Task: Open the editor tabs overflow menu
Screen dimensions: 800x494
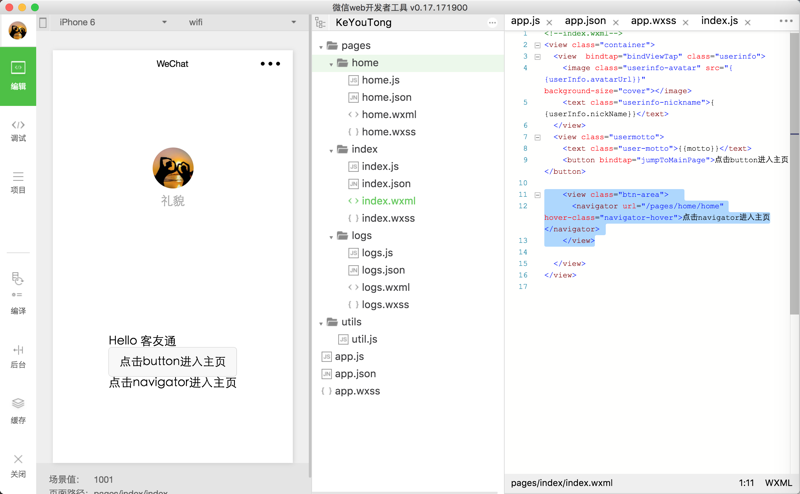Action: (786, 21)
